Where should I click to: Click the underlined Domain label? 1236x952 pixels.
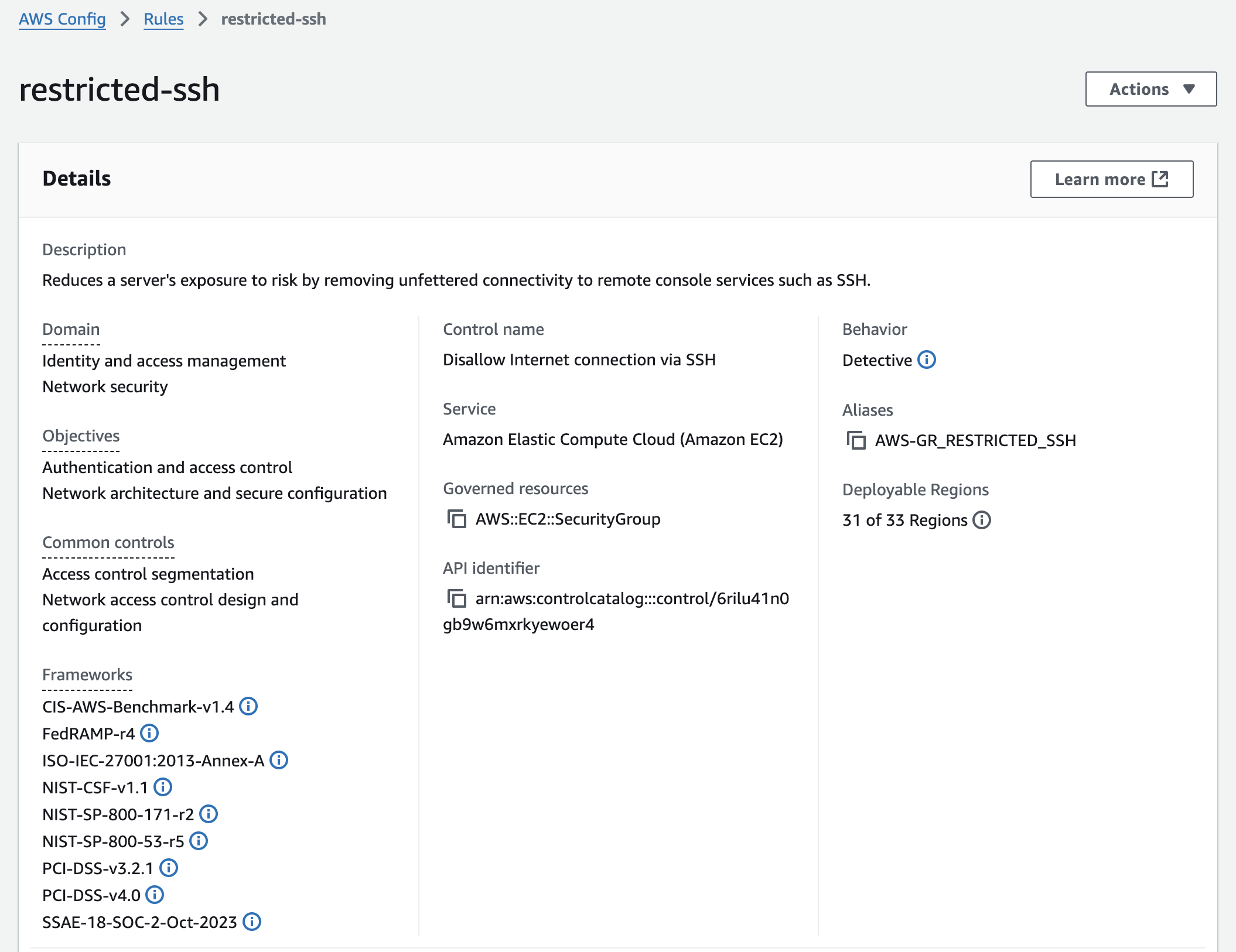71,329
